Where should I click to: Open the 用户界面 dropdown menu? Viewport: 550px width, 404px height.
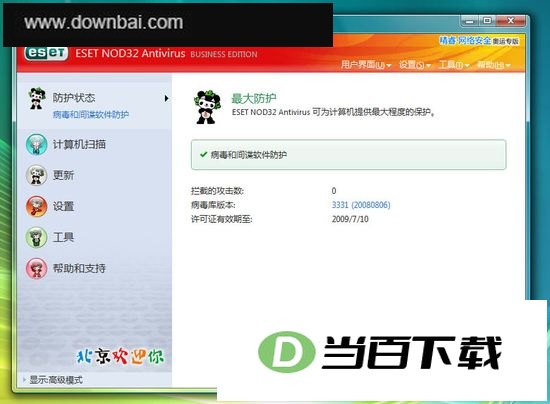pyautogui.click(x=366, y=65)
